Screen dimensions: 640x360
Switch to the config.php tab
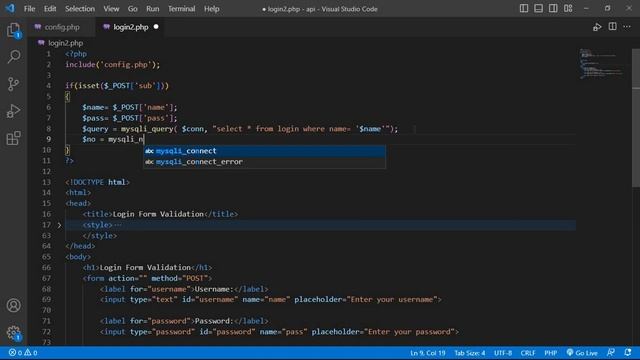point(62,27)
